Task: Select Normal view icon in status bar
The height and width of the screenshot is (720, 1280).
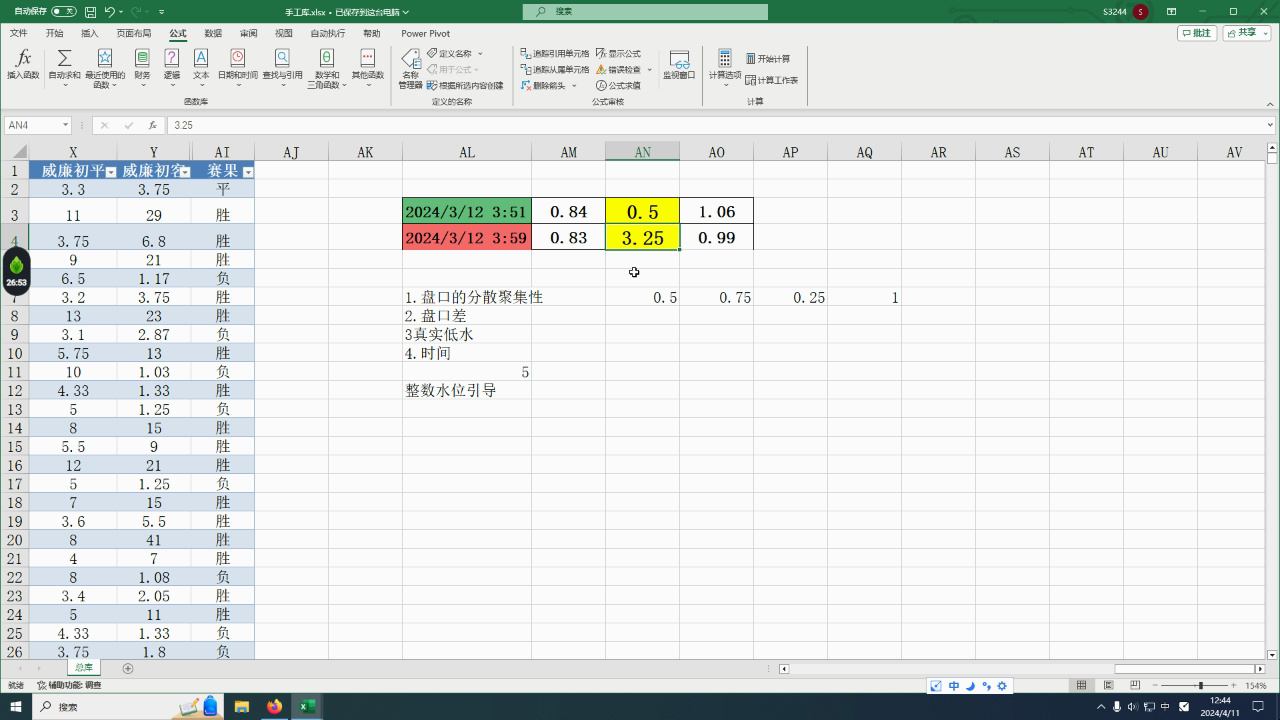Action: (x=1081, y=685)
